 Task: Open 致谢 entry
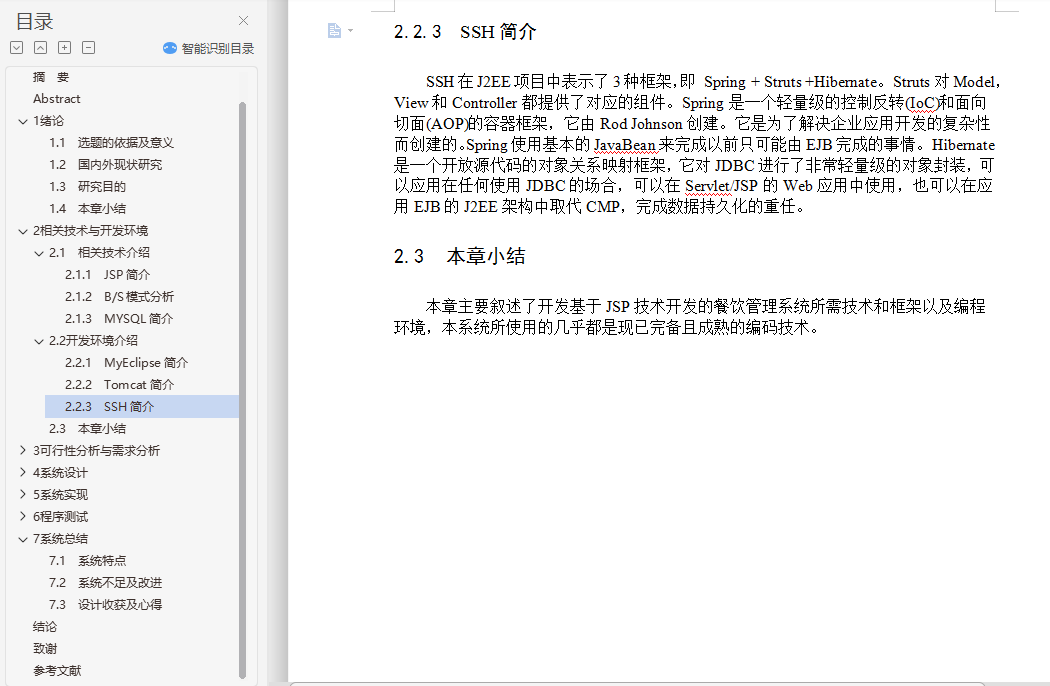click(x=45, y=649)
